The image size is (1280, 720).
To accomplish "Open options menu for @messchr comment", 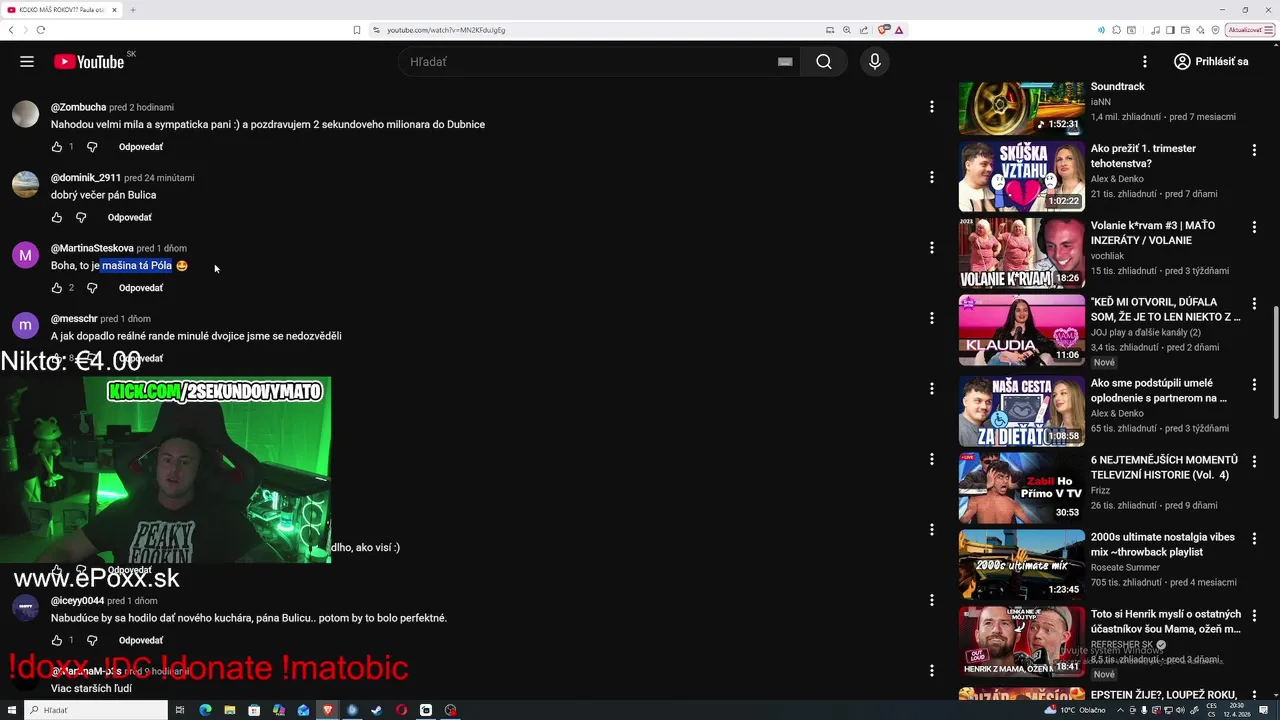I will [x=931, y=318].
